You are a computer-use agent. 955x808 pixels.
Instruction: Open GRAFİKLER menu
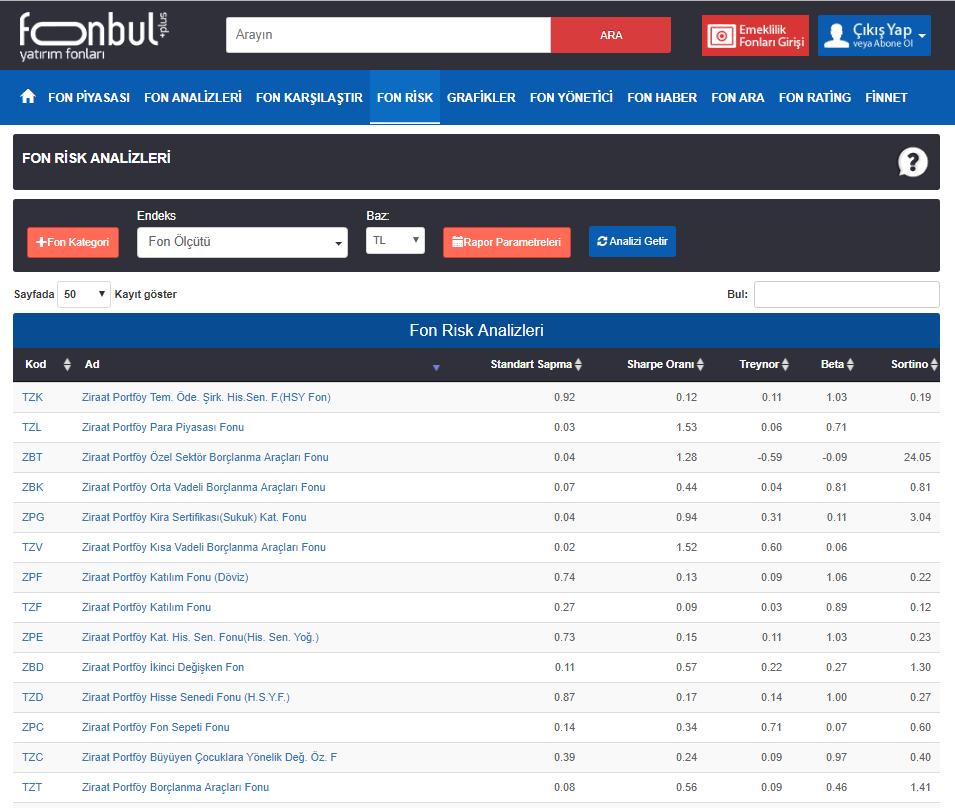point(481,97)
